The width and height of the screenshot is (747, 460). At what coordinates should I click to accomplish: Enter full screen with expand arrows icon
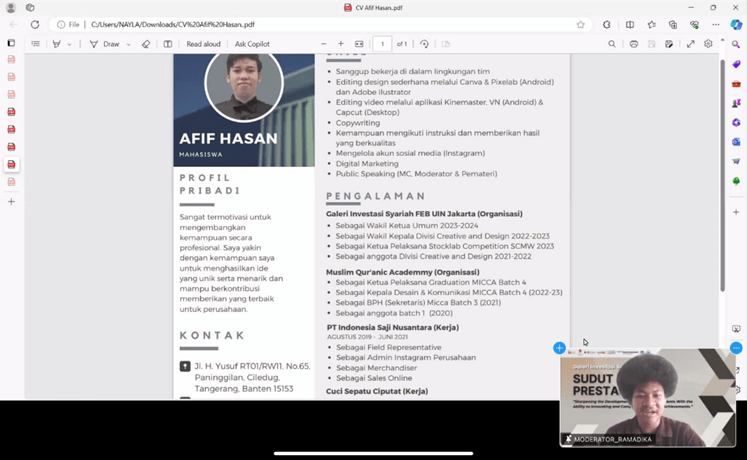tap(690, 44)
